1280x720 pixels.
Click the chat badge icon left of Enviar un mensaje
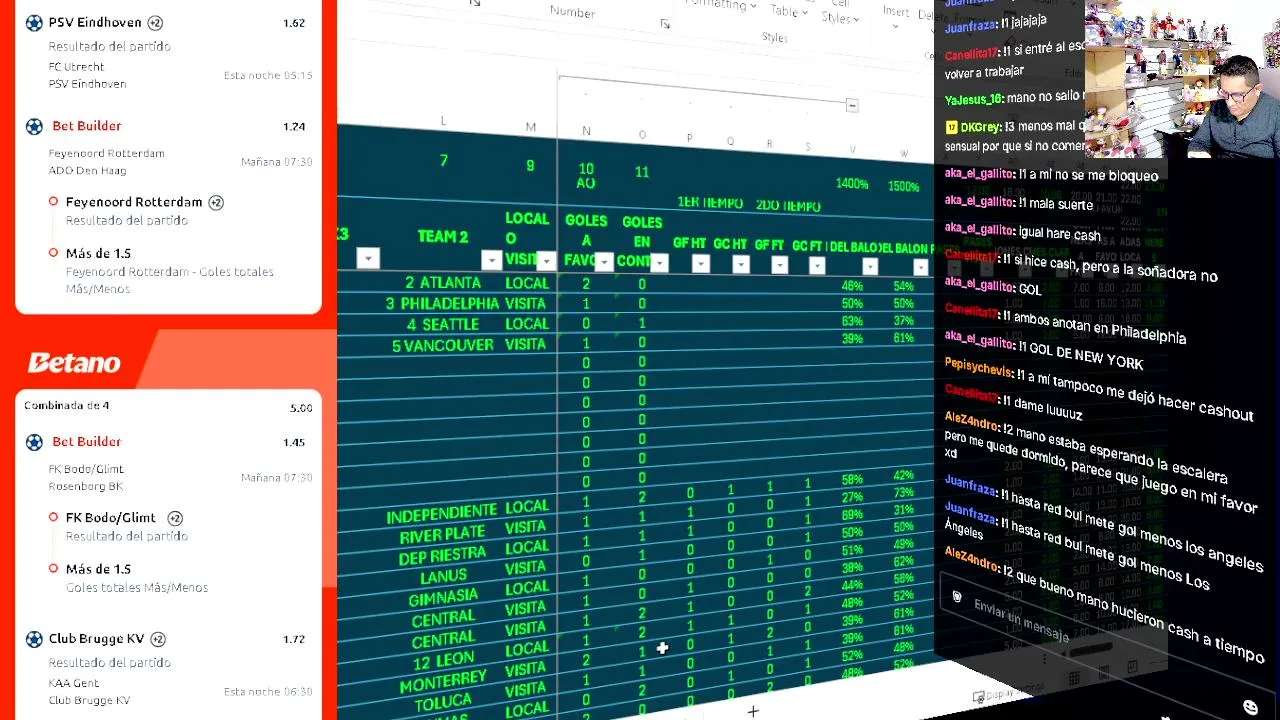(x=957, y=597)
